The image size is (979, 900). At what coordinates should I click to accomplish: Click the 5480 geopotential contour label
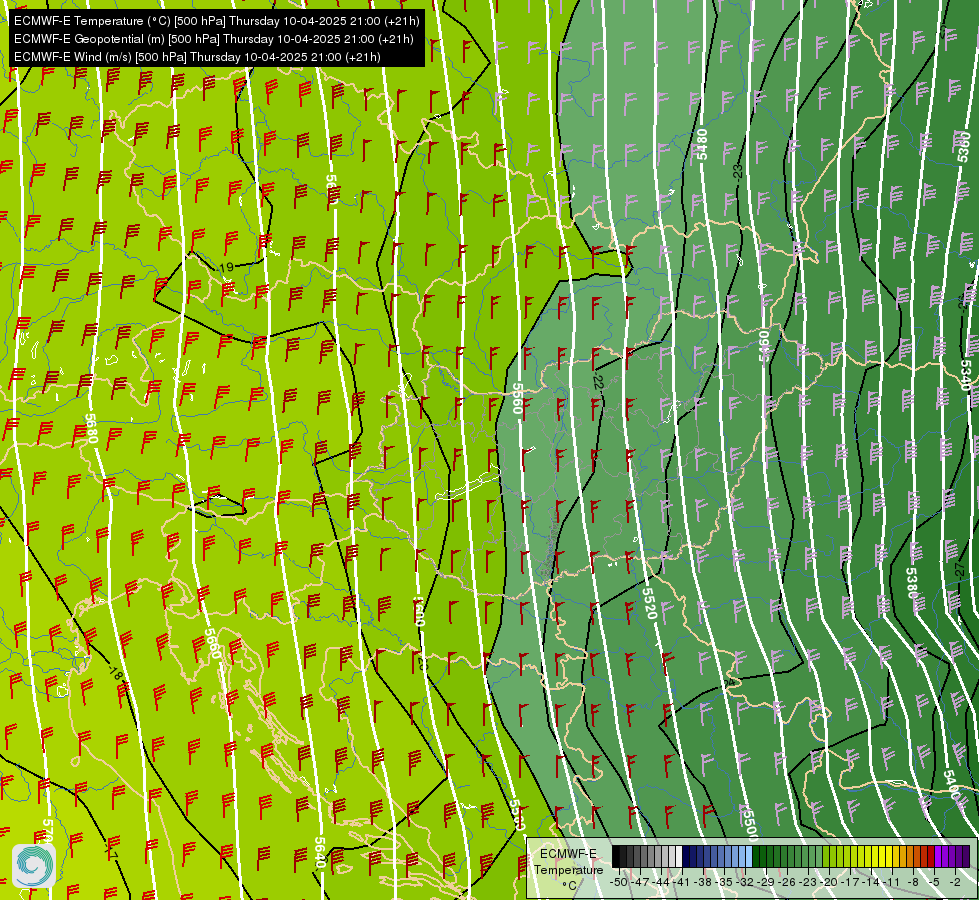(x=702, y=144)
